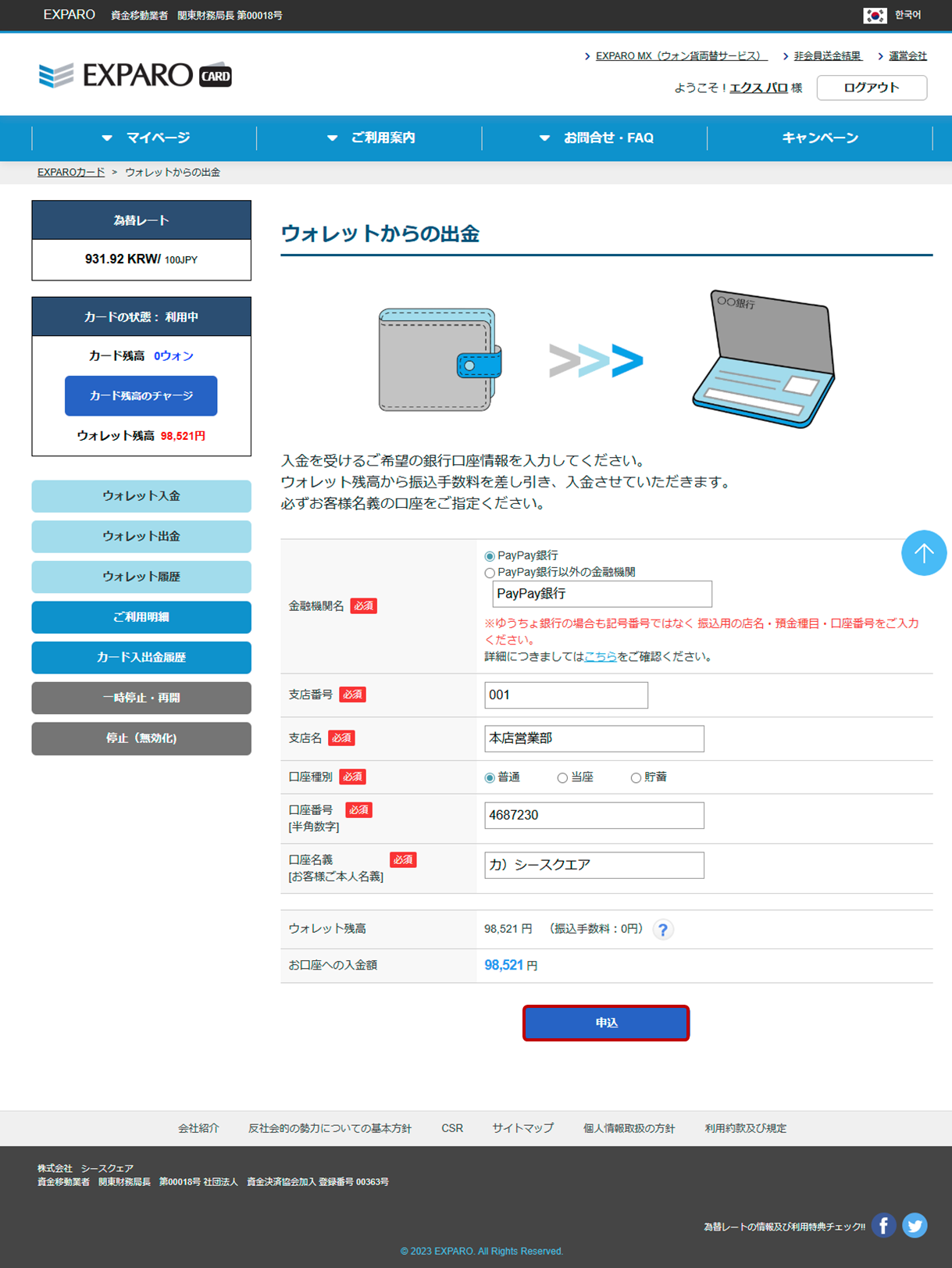Select 当座 account type

pyautogui.click(x=562, y=778)
